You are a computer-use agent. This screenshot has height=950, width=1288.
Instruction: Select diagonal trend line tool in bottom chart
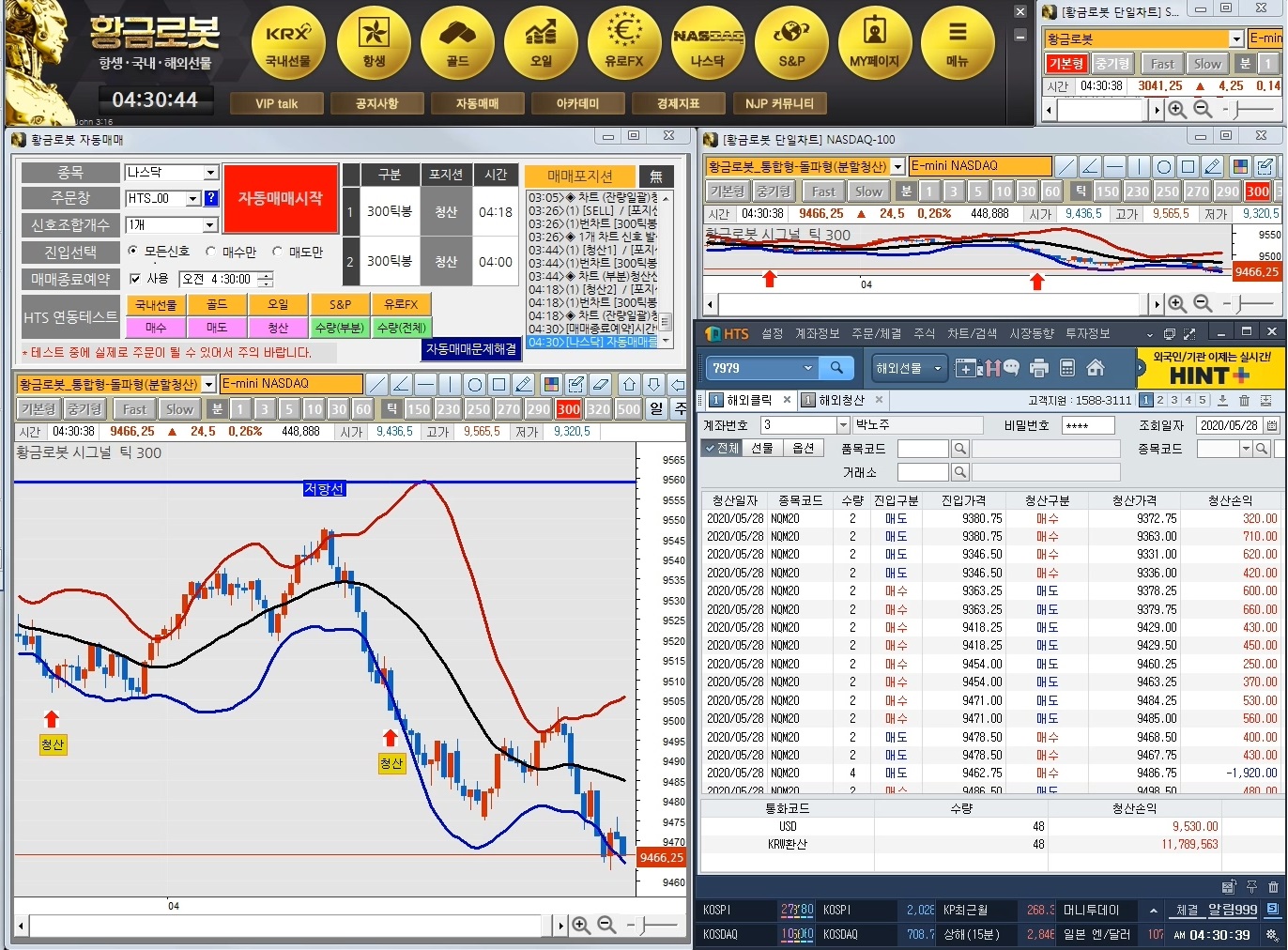point(376,384)
